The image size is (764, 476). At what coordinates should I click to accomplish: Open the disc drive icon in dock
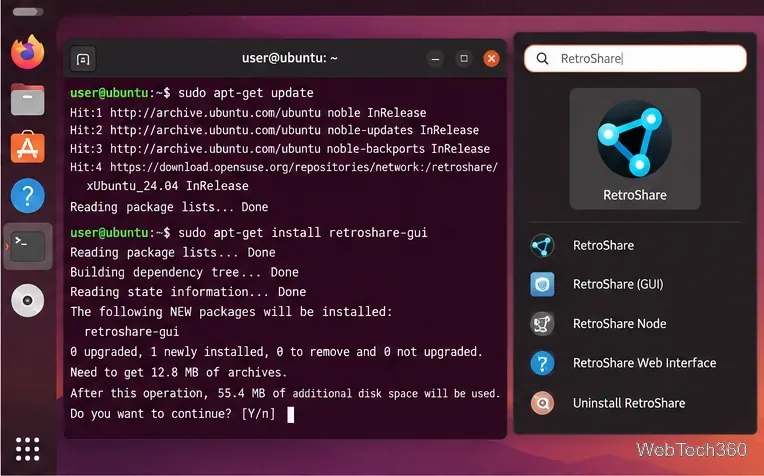pyautogui.click(x=28, y=301)
